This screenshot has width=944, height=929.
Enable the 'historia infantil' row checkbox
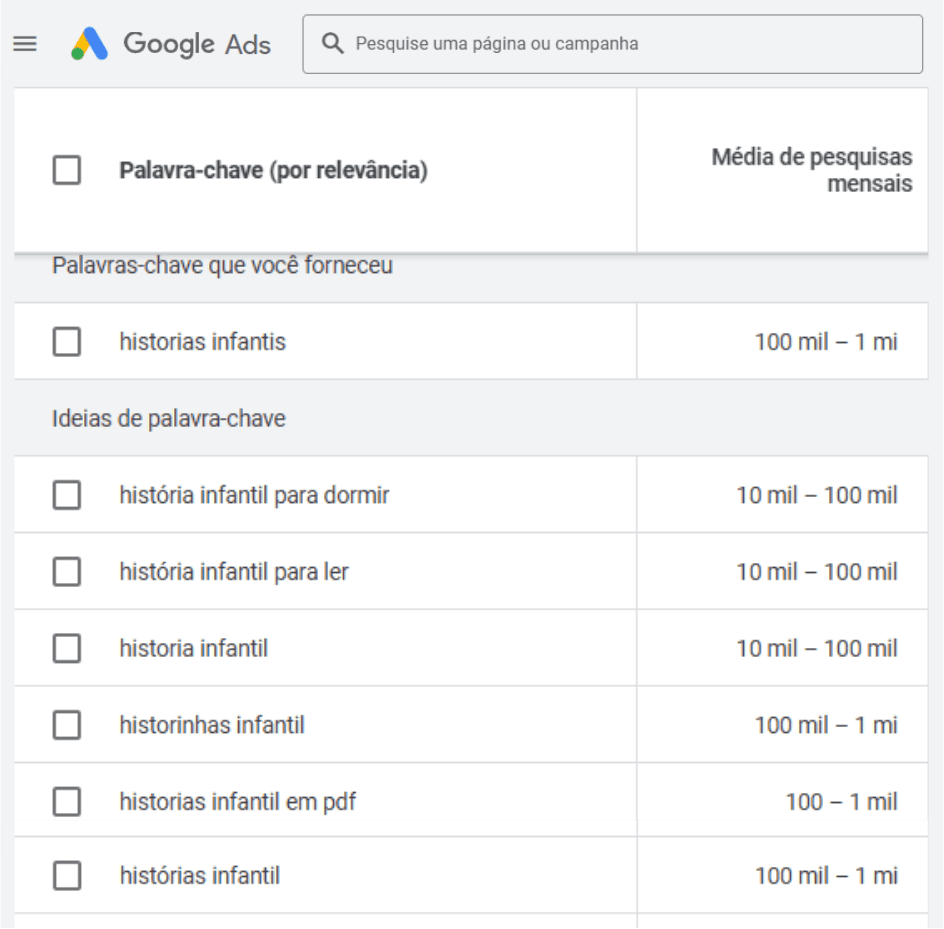pyautogui.click(x=67, y=649)
